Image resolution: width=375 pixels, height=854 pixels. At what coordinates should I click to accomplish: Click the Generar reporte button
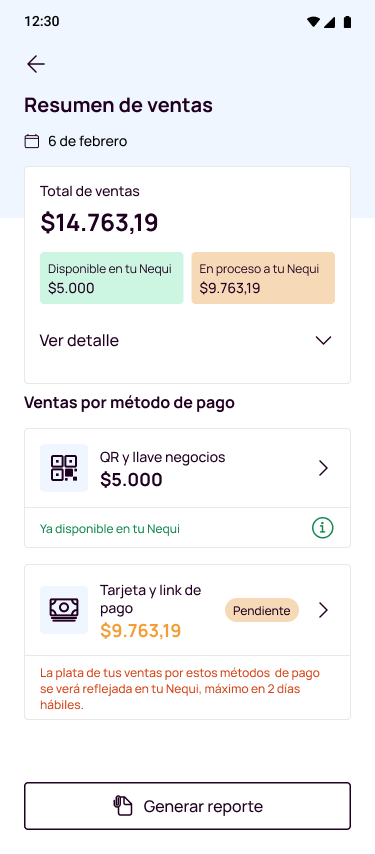(187, 806)
